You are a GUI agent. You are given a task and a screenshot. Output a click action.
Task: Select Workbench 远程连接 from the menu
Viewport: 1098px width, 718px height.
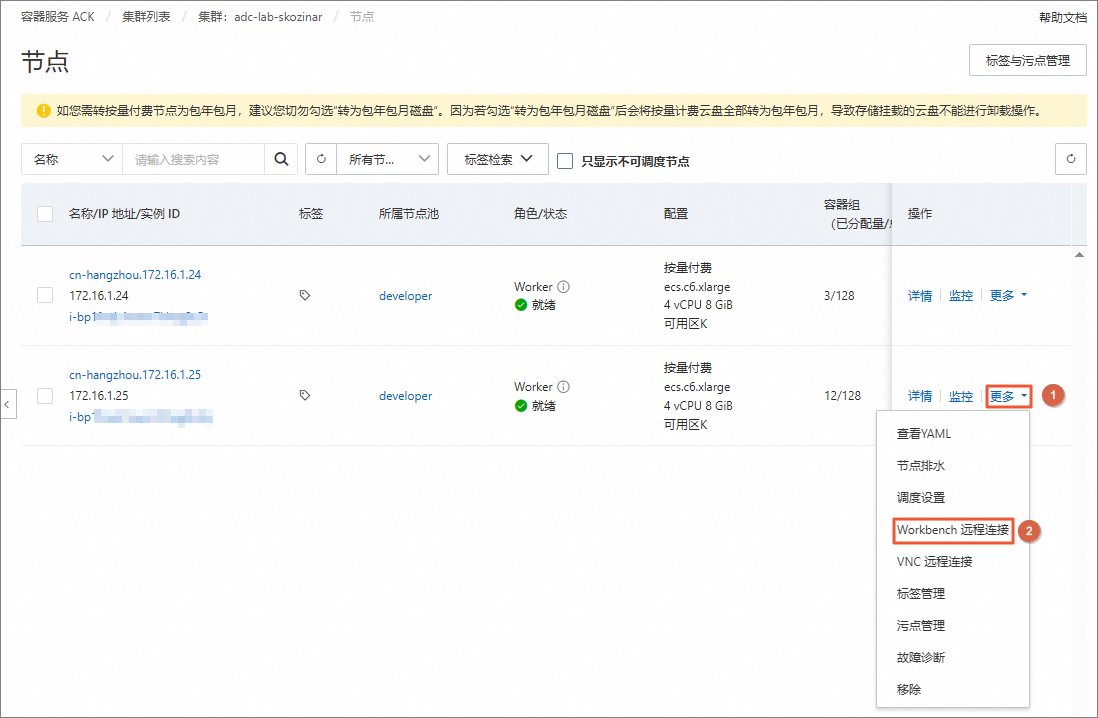[x=952, y=530]
